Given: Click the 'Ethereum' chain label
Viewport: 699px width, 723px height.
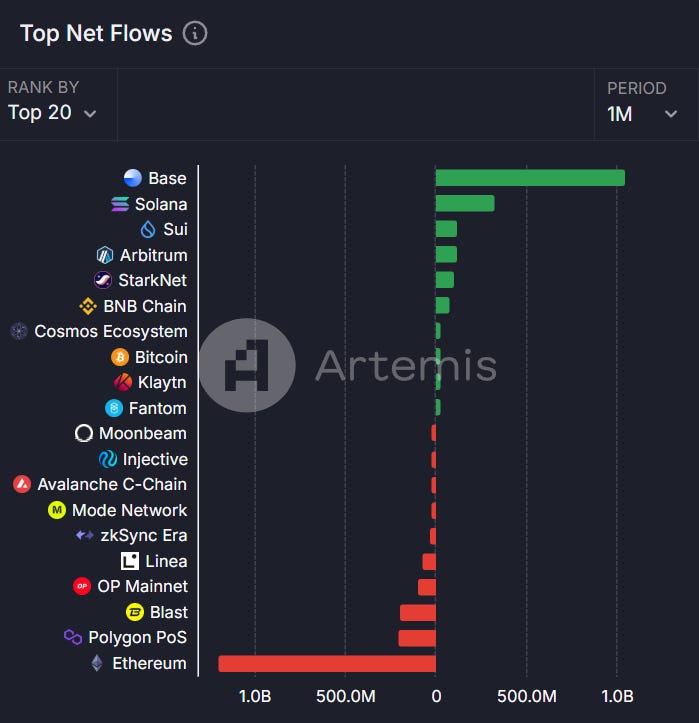Looking at the screenshot, I should [x=149, y=663].
